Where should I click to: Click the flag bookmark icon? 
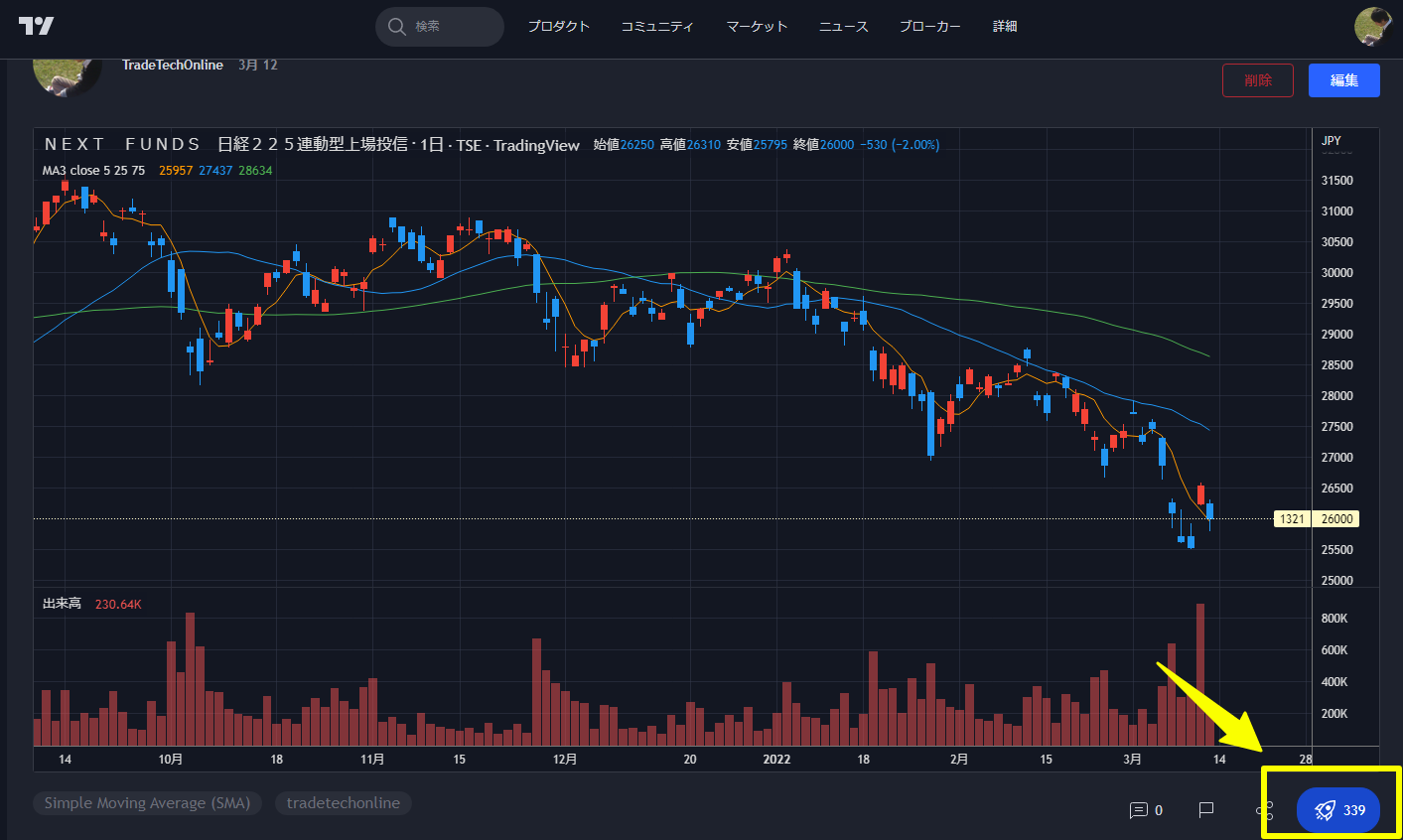pos(1206,810)
